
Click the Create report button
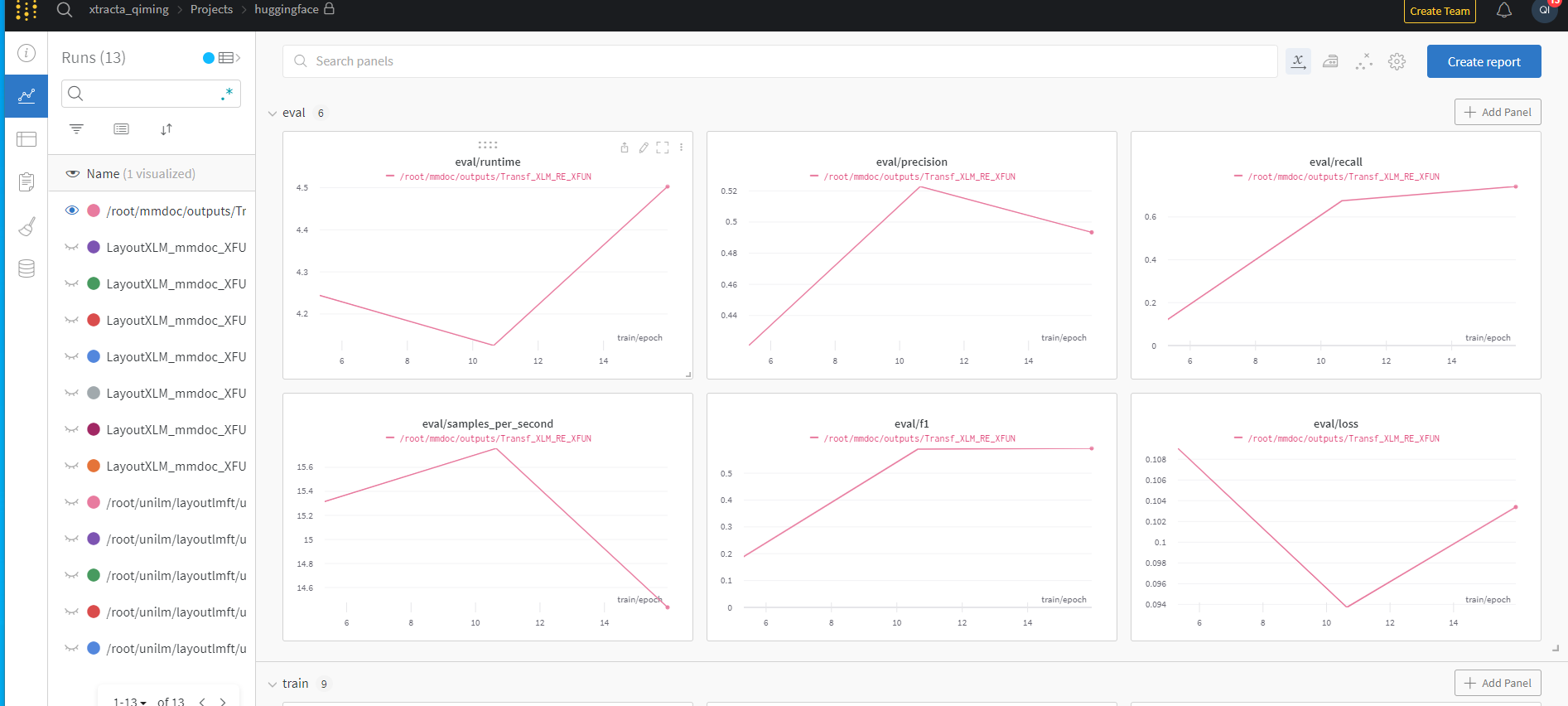(1484, 61)
